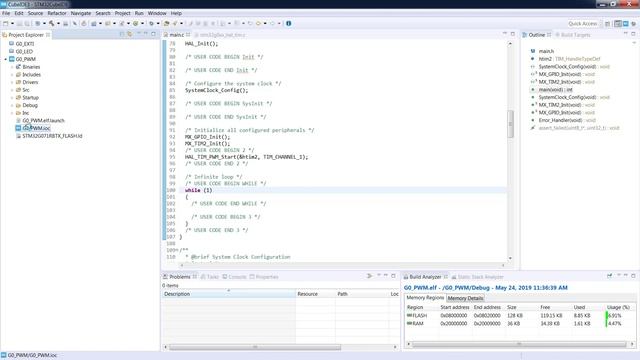Click the Debug perspective icon at far right
This screenshot has height=360, width=640.
(x=633, y=24)
